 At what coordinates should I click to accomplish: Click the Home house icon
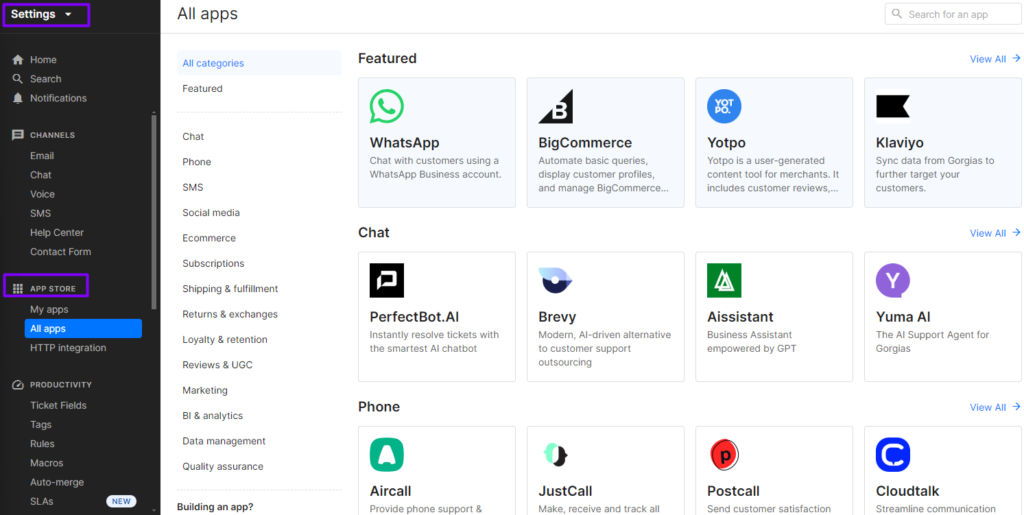18,59
